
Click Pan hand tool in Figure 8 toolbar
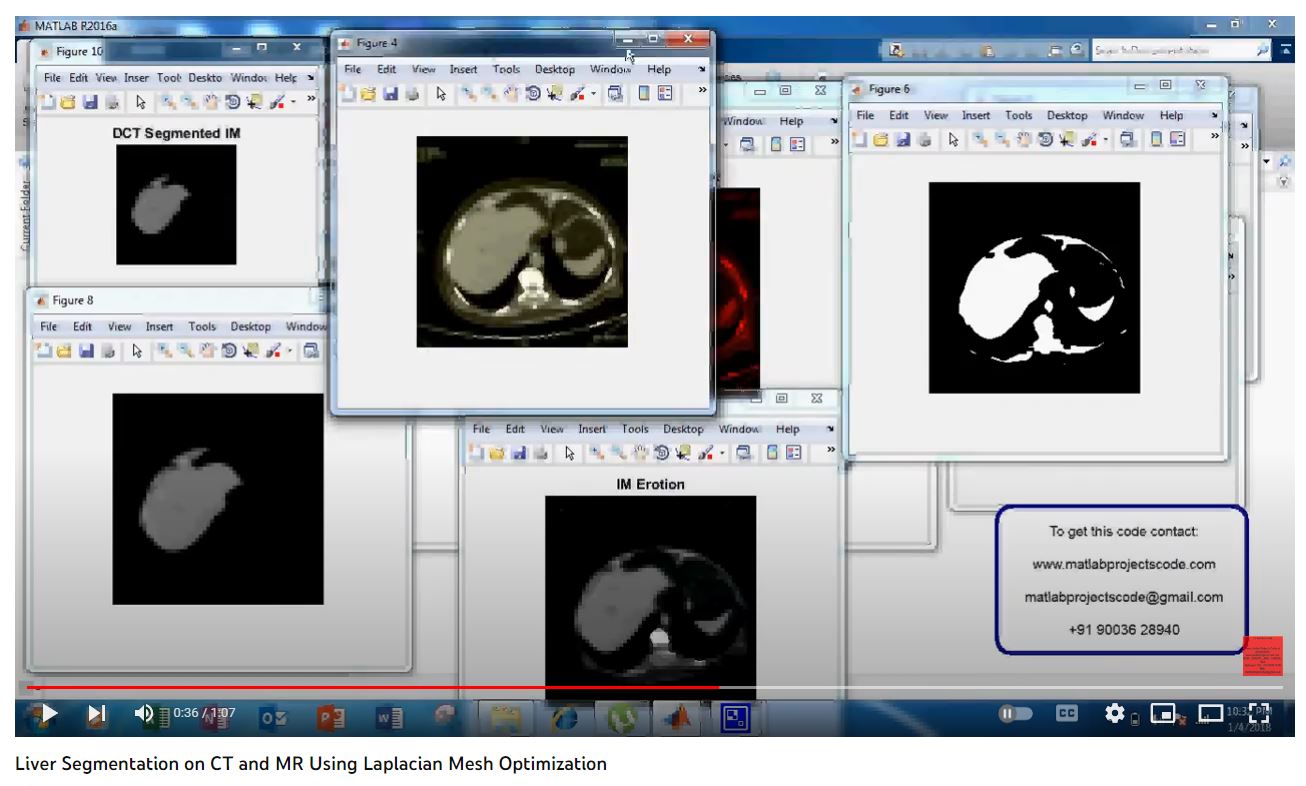coord(205,351)
